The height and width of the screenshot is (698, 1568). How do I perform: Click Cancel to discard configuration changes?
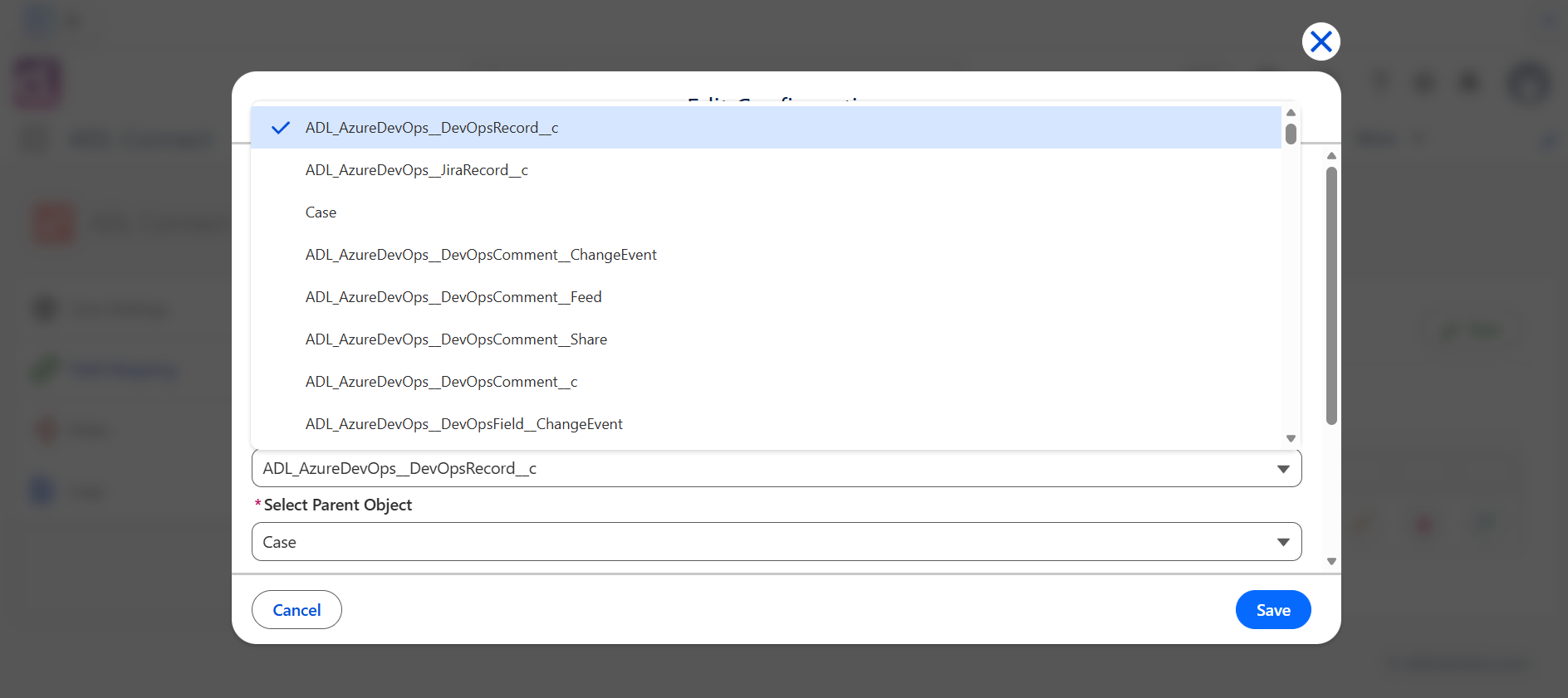tap(296, 610)
